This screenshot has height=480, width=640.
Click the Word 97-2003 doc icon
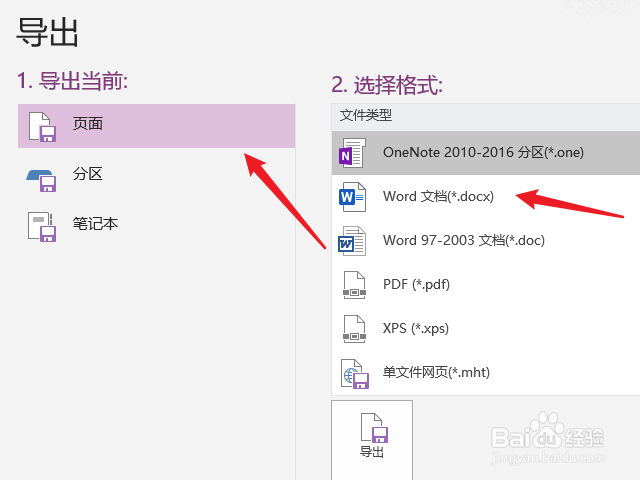point(352,241)
